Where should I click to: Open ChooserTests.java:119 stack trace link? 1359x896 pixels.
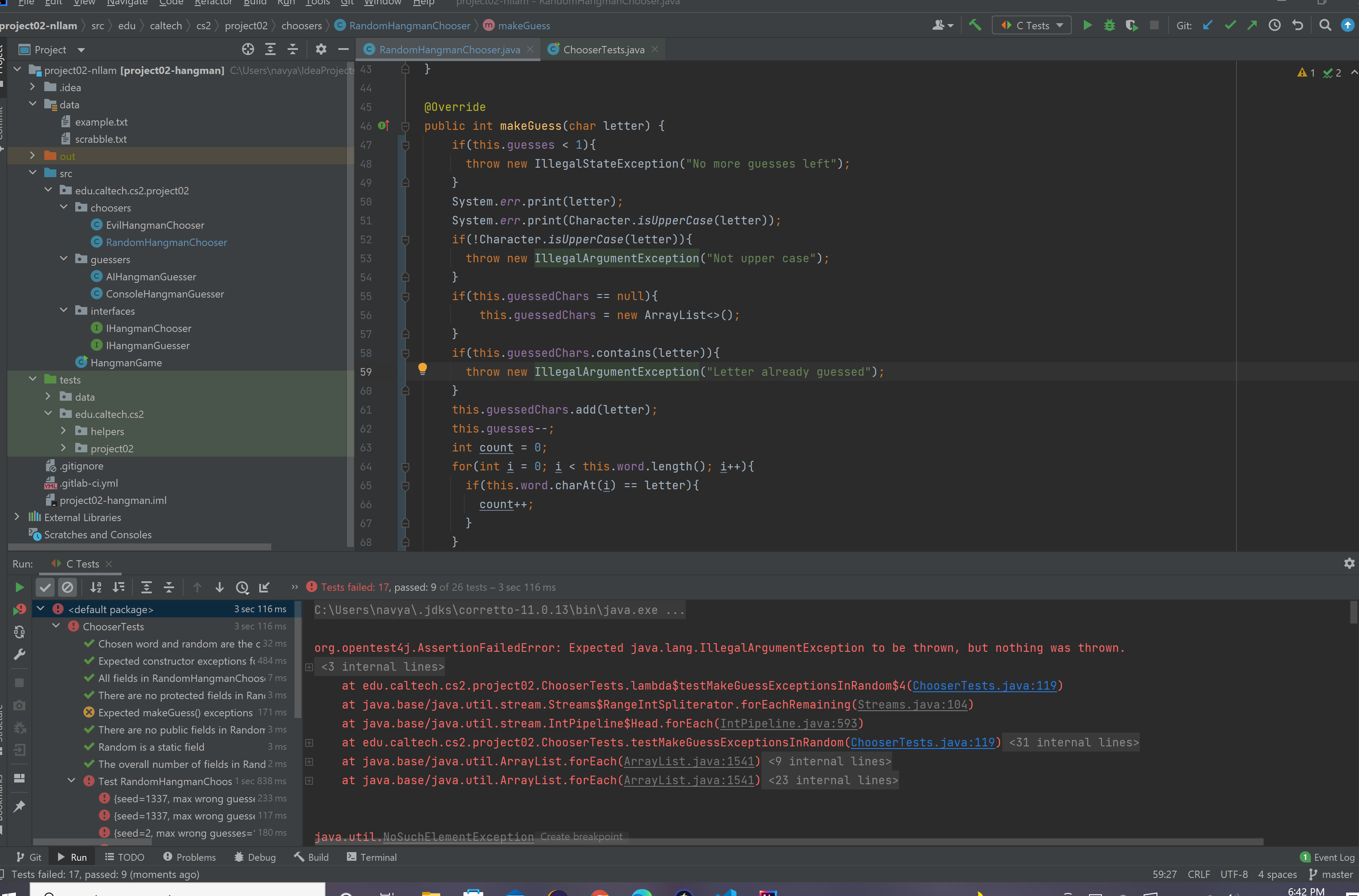click(984, 686)
